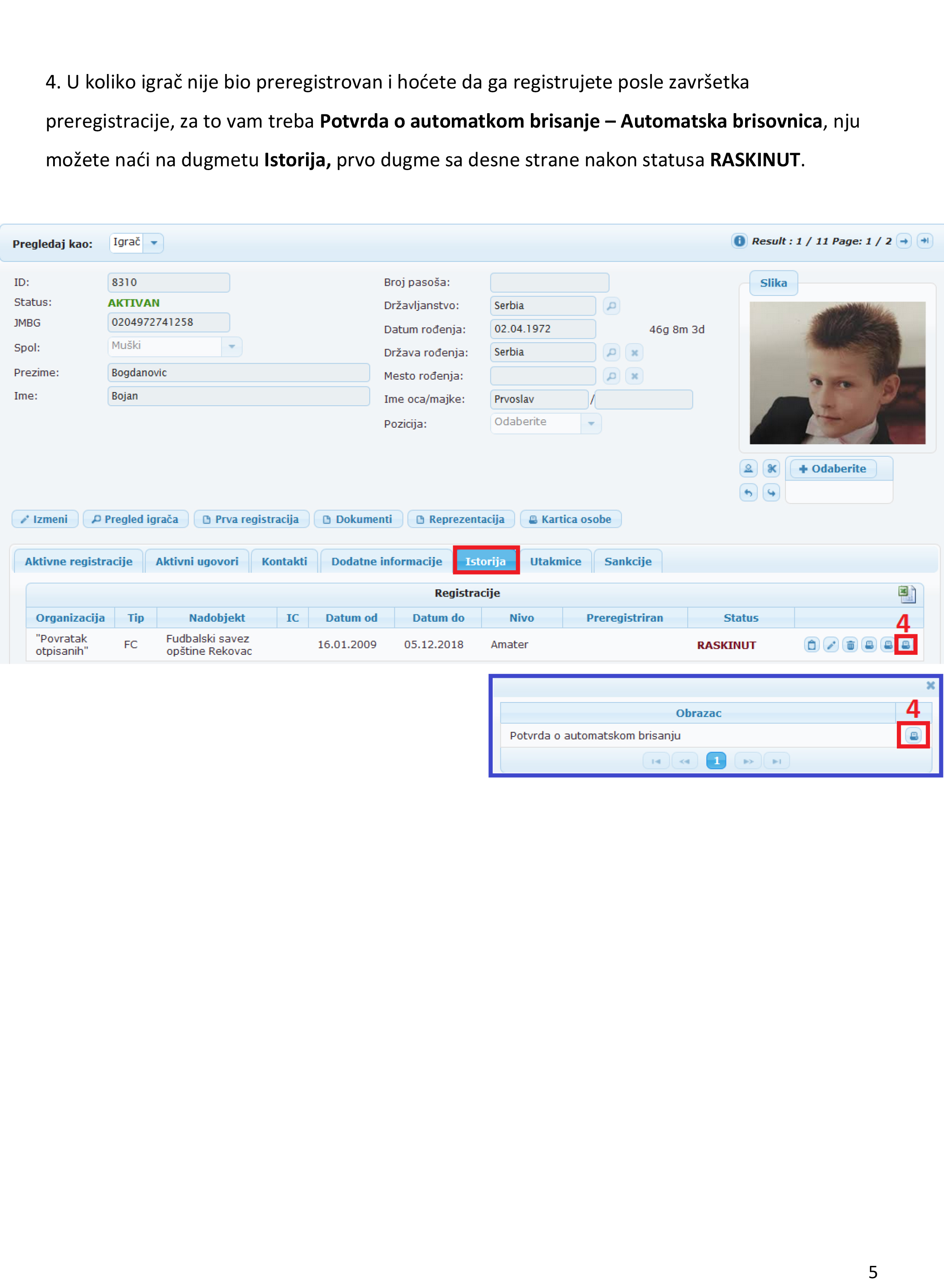Click the Kartica osobe button
The width and height of the screenshot is (944, 1288).
pos(570,519)
